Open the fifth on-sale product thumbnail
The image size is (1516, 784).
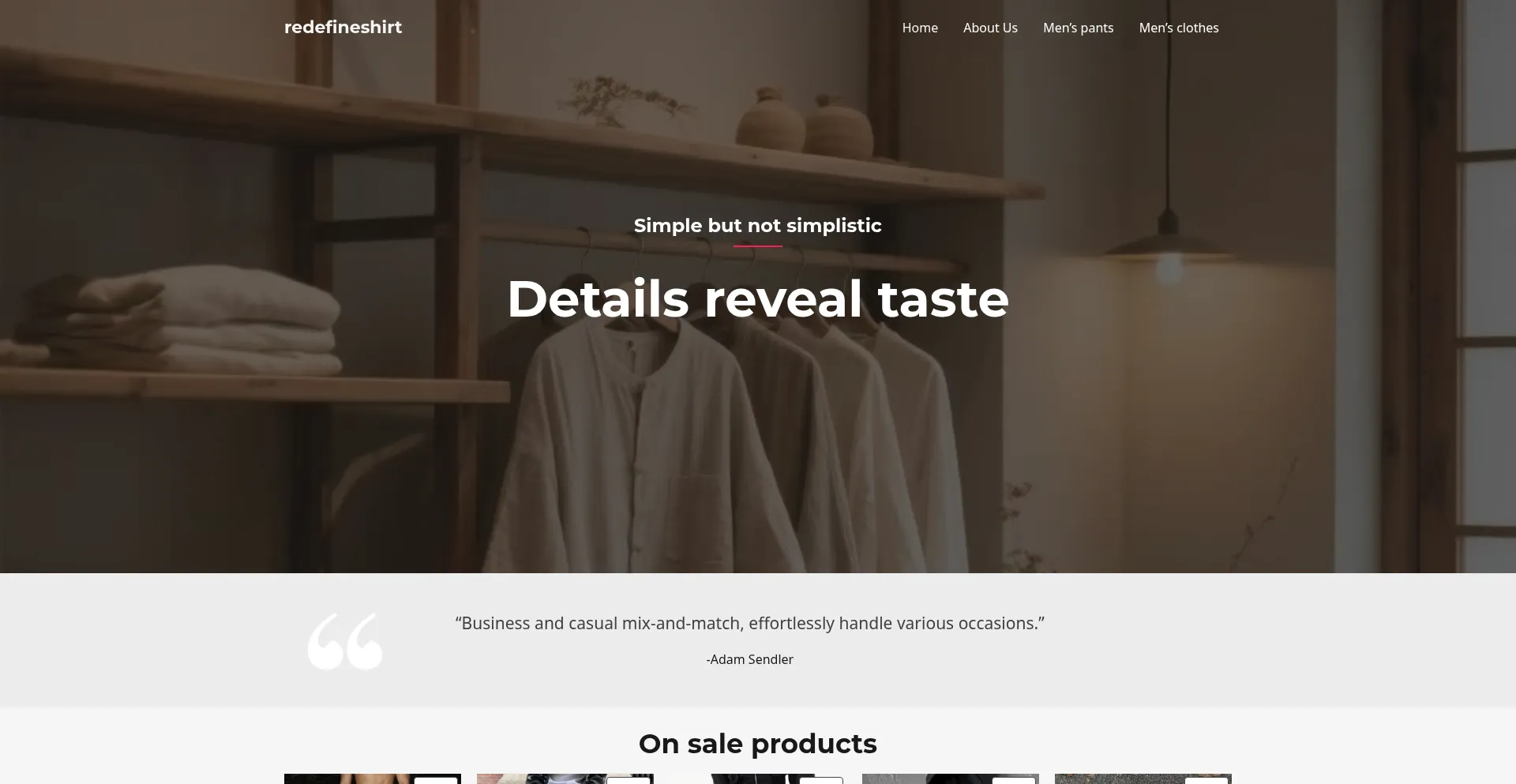pyautogui.click(x=1143, y=779)
